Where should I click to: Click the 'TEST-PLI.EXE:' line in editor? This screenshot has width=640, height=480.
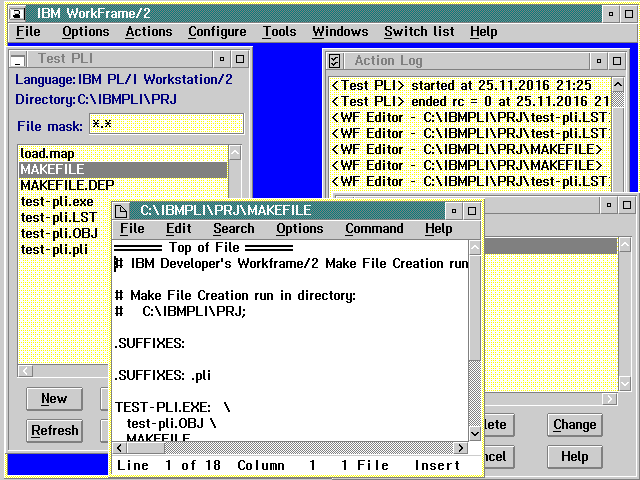pyautogui.click(x=173, y=407)
